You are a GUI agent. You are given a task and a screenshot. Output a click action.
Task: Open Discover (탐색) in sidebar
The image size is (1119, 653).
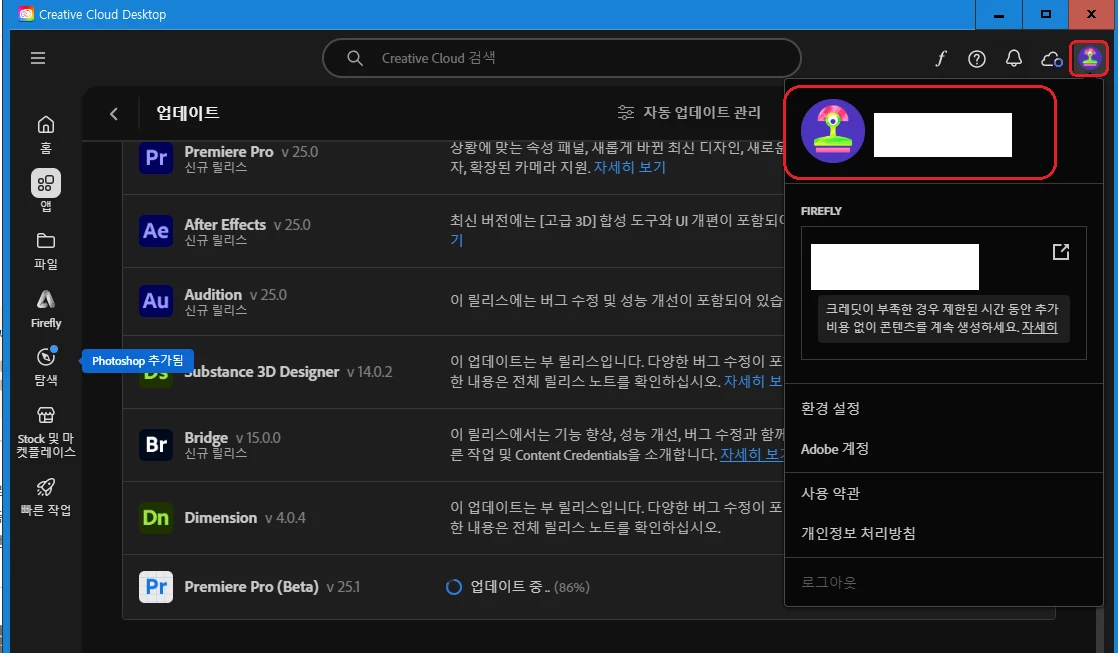pos(46,366)
